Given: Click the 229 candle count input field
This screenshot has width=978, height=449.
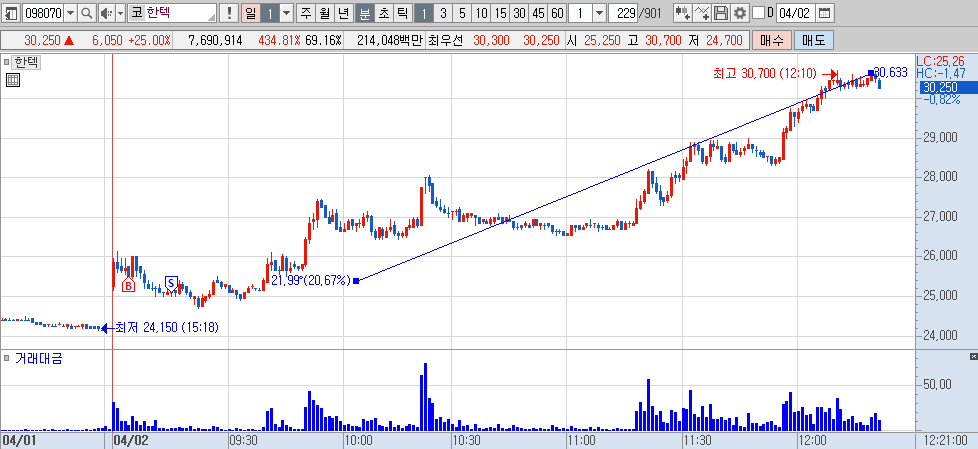Looking at the screenshot, I should (x=627, y=12).
